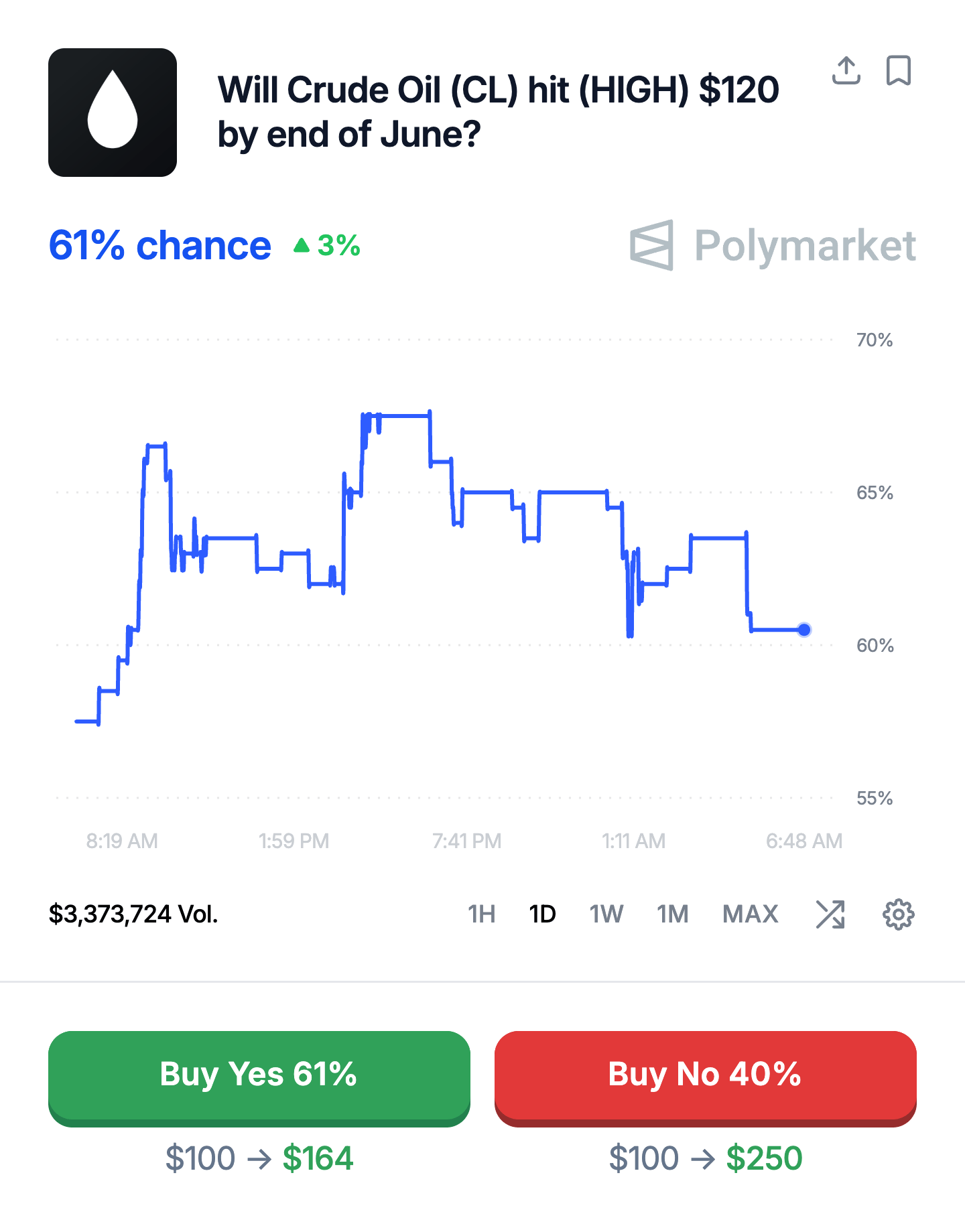This screenshot has height=1232, width=965.
Task: Click the black oil drop market image
Action: (113, 113)
